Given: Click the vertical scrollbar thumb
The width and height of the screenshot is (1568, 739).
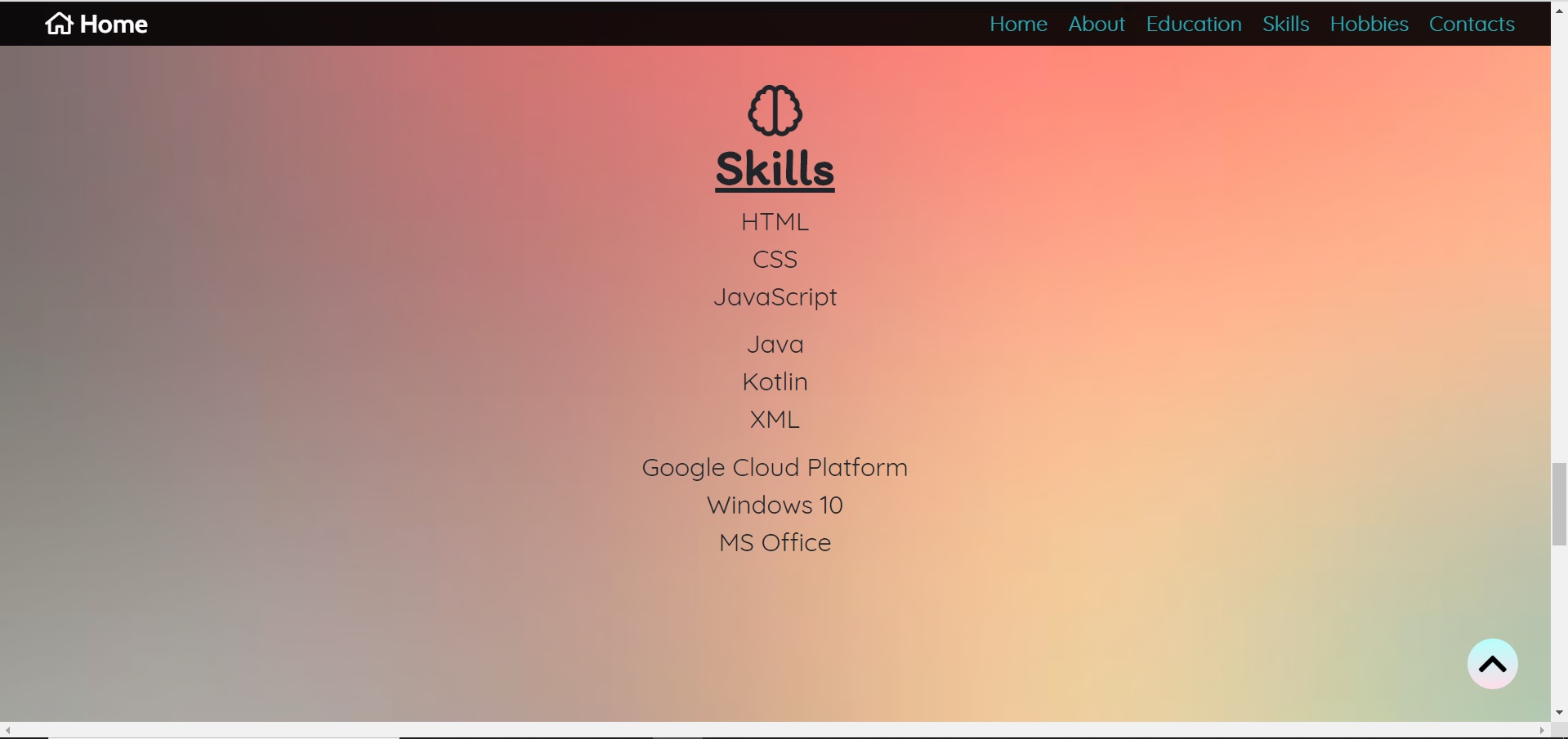Looking at the screenshot, I should [1559, 504].
